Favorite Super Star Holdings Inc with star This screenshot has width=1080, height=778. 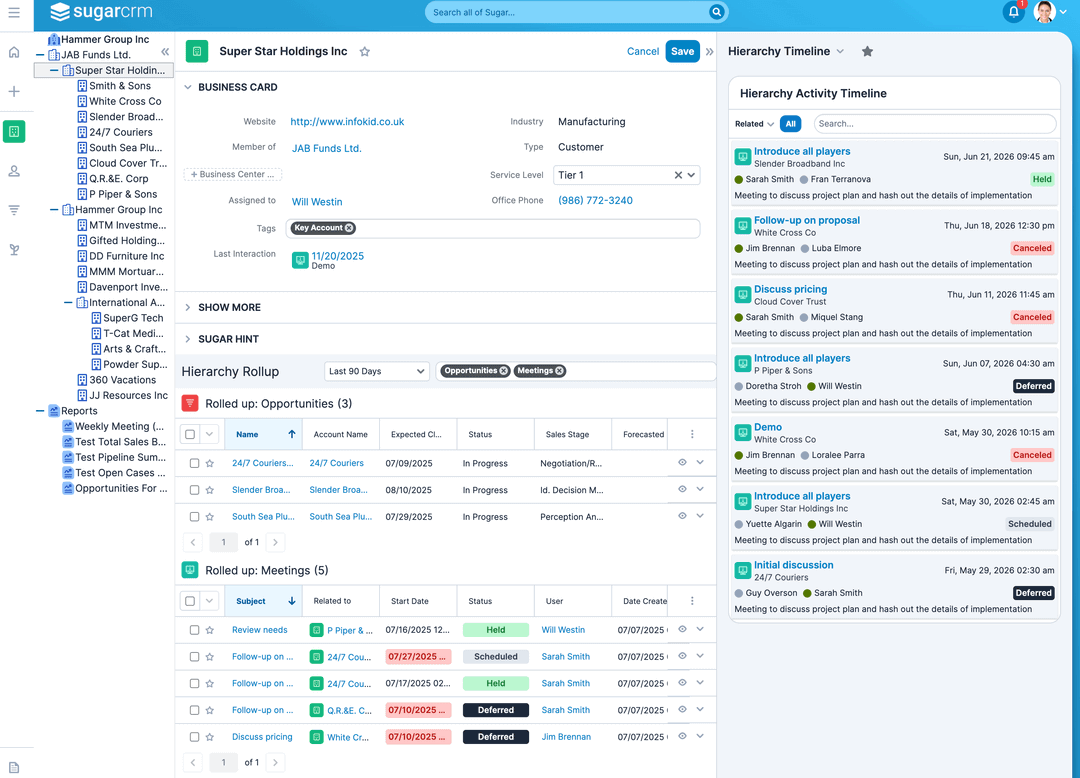click(x=365, y=52)
